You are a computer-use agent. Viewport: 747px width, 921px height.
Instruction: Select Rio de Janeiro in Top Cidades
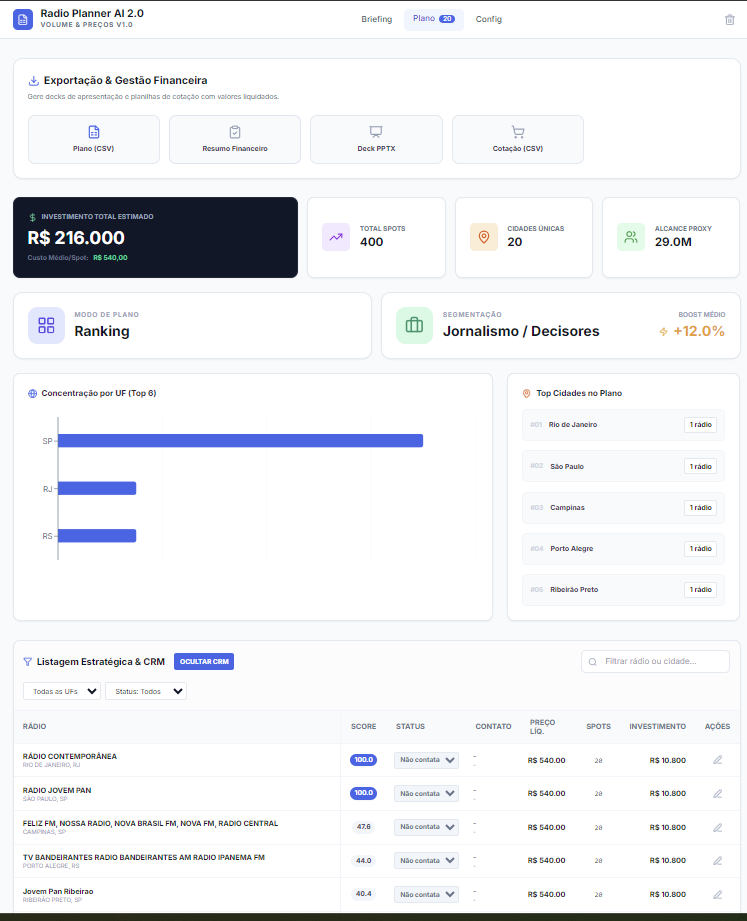click(623, 425)
